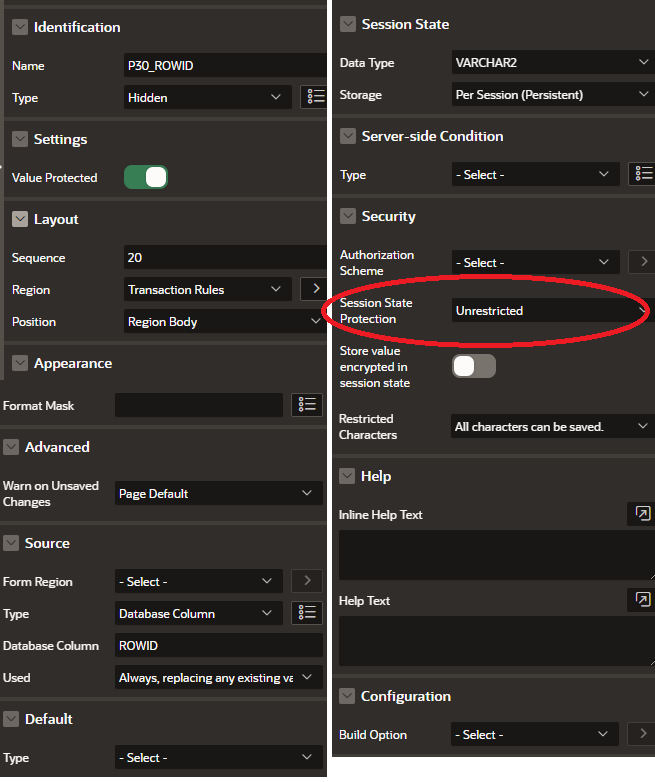The height and width of the screenshot is (782, 655).
Task: Open Server-side Condition type list icon
Action: 642,174
